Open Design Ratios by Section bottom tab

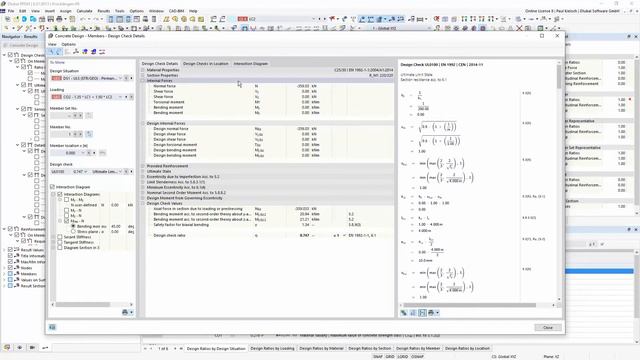[369, 348]
